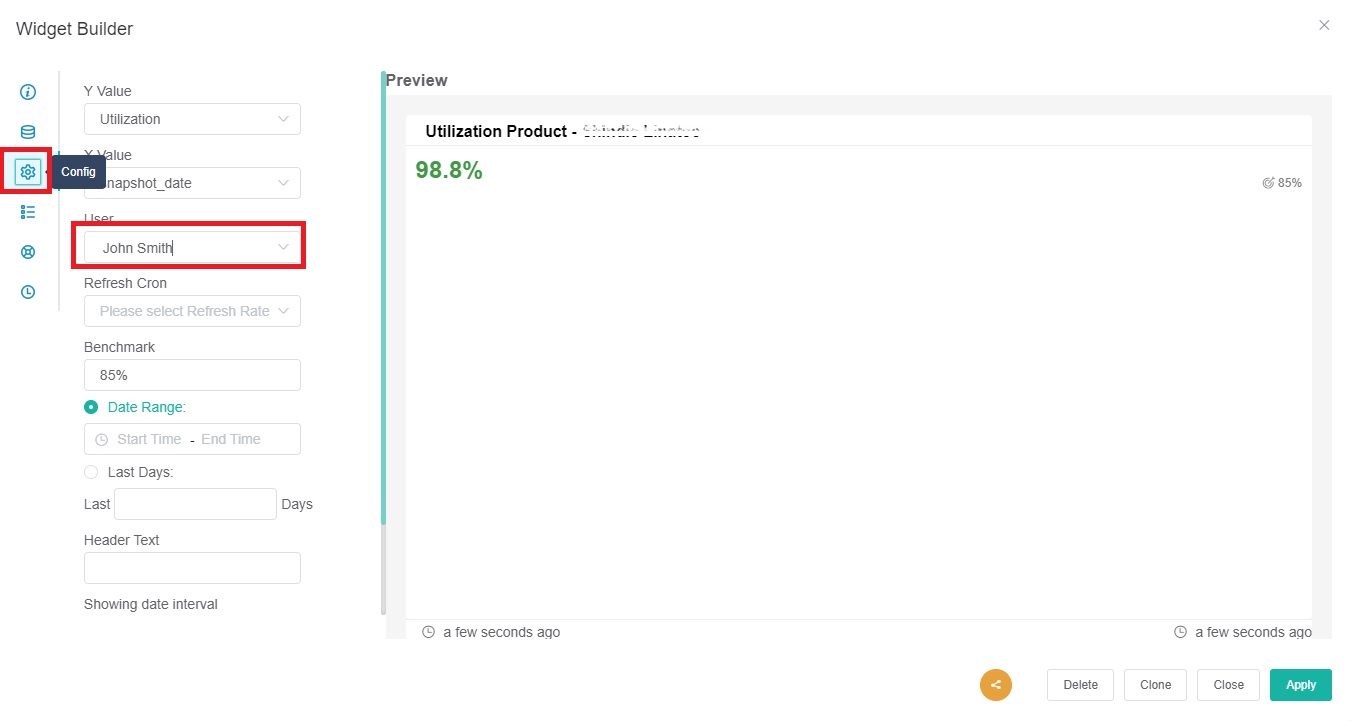Open the Y Value Utilization dropdown
This screenshot has width=1351, height=721.
click(192, 119)
